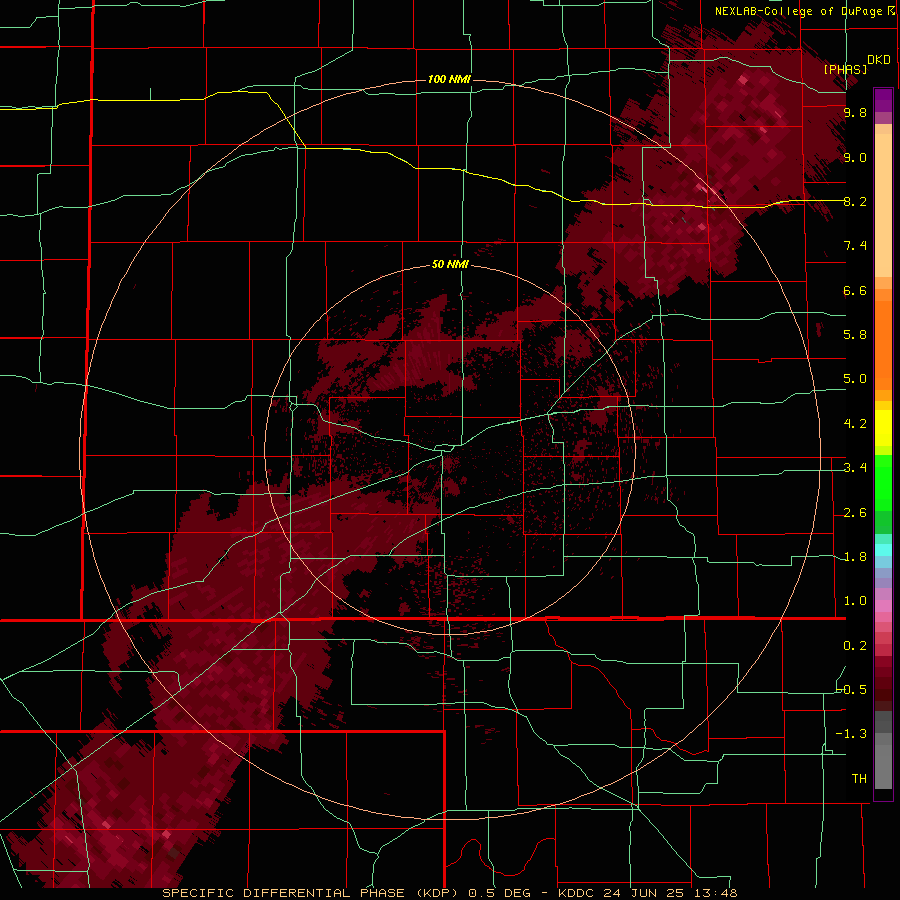Click the 7.4 value on color scale
900x900 pixels.
[x=855, y=246]
